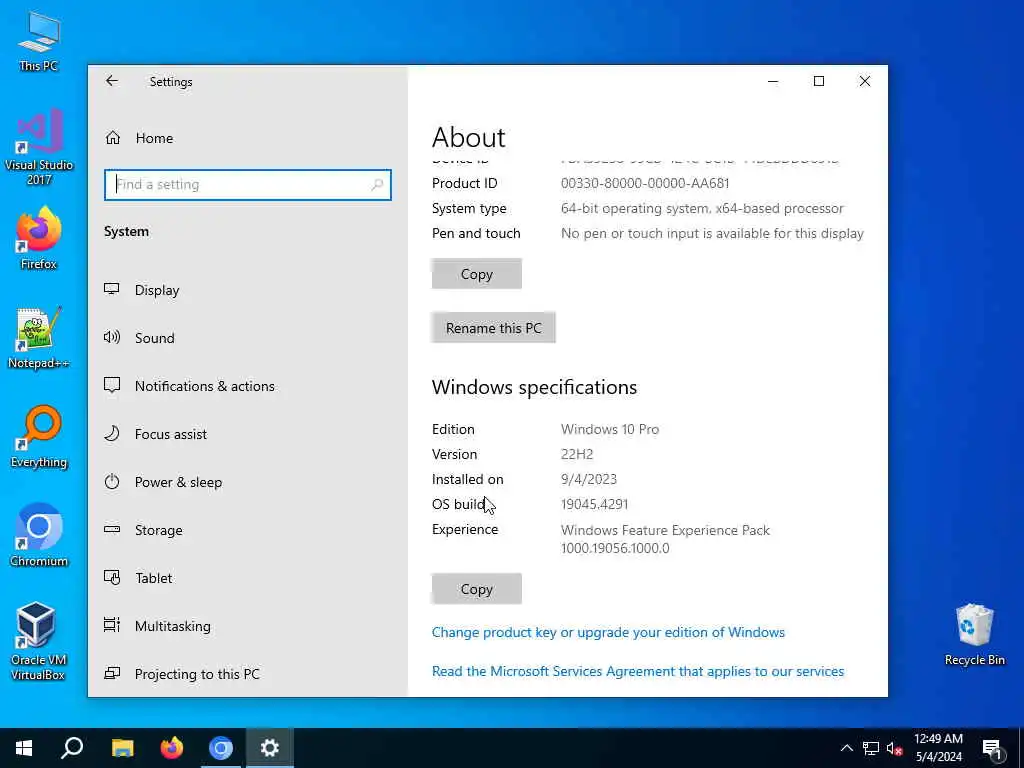Click the Settings gear in the taskbar
The width and height of the screenshot is (1024, 768).
[x=270, y=748]
